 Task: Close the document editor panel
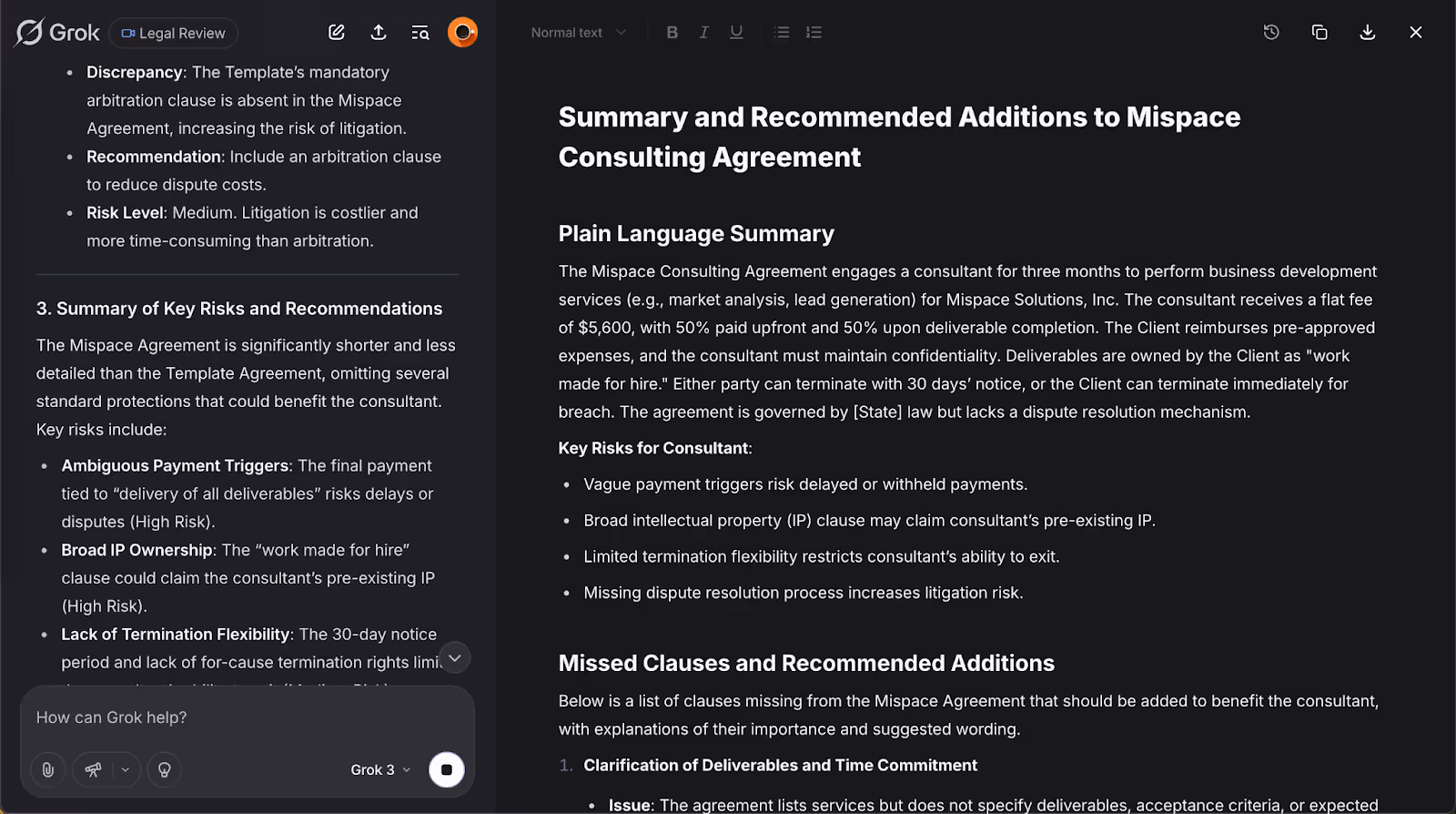[x=1416, y=33]
